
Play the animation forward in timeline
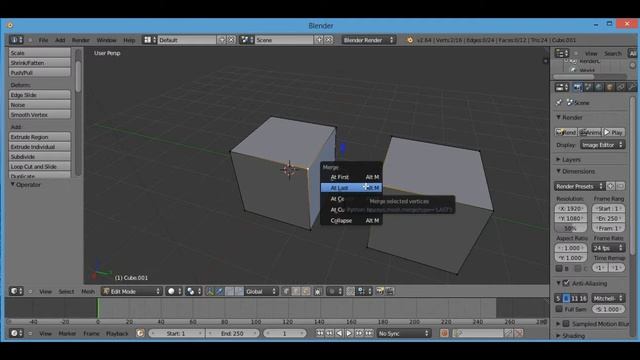[349, 333]
